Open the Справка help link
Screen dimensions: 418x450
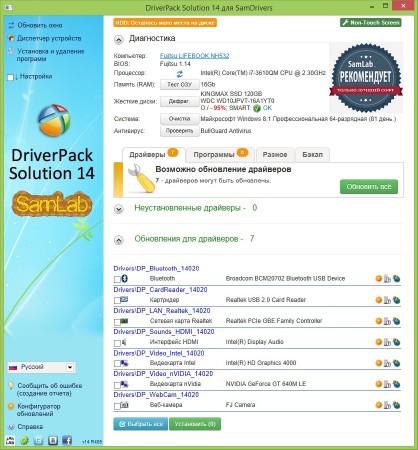tap(30, 427)
